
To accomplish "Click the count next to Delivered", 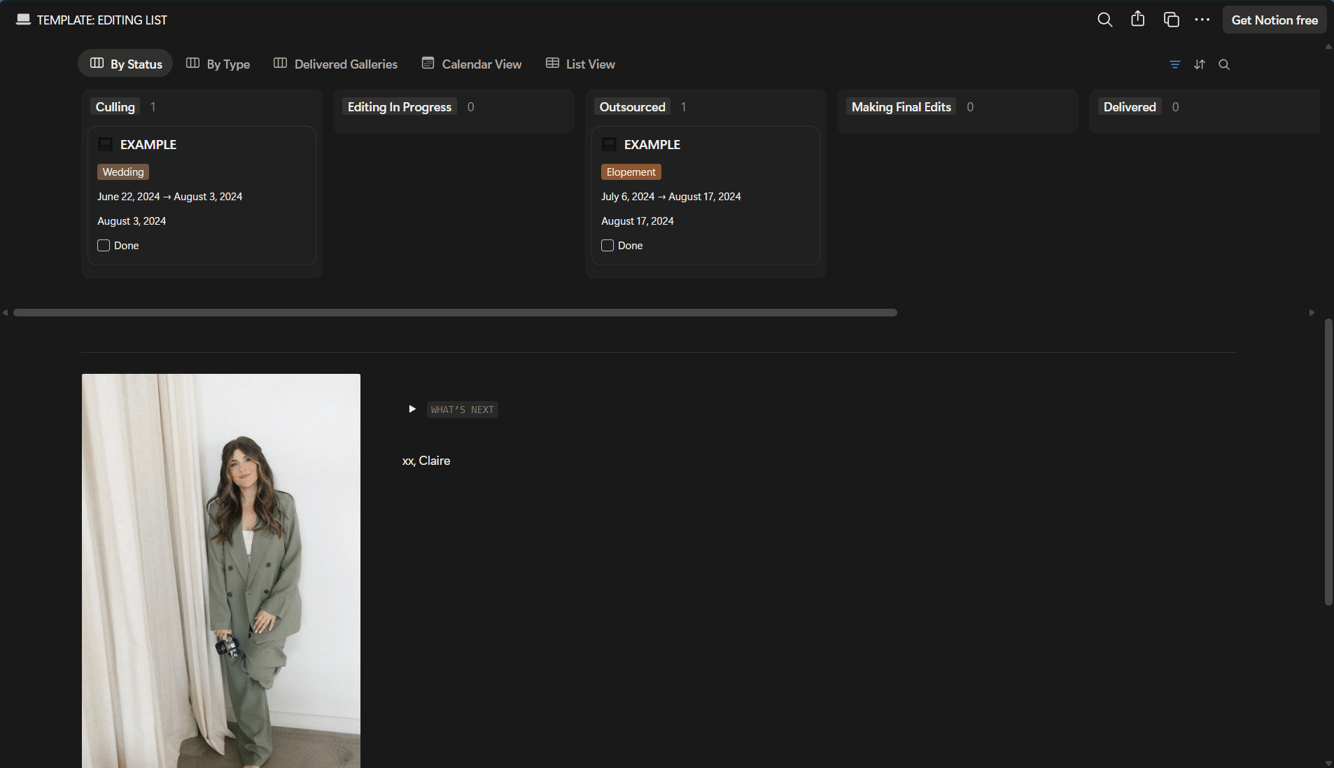I will pyautogui.click(x=1175, y=107).
